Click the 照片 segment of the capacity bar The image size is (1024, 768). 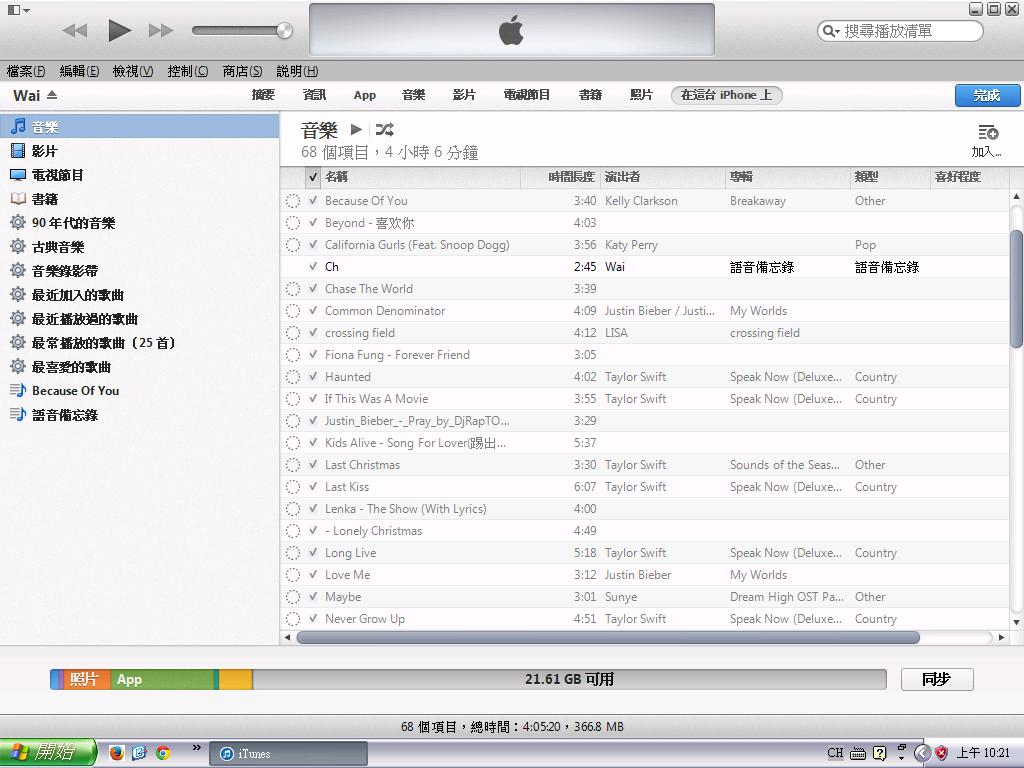[x=85, y=679]
